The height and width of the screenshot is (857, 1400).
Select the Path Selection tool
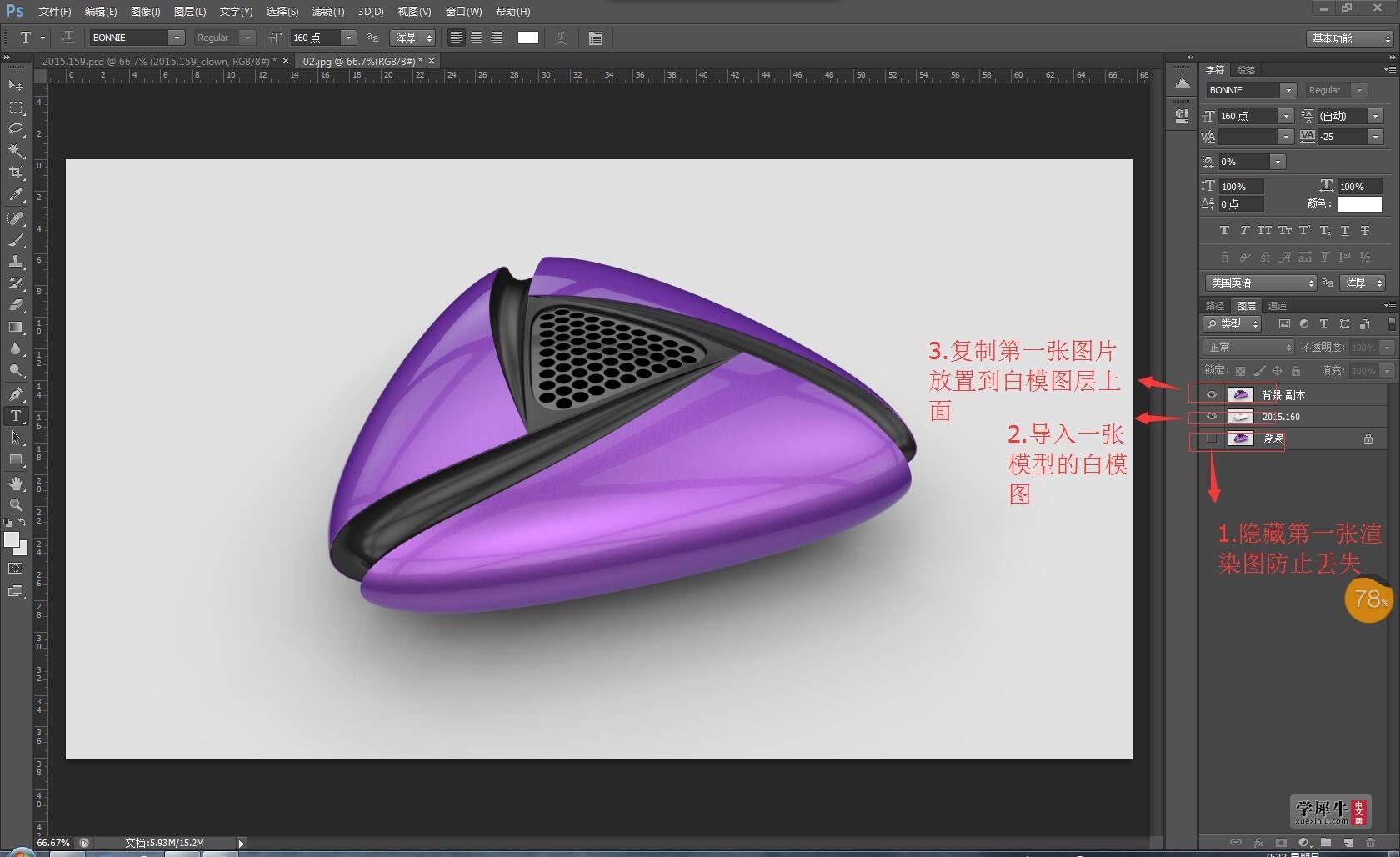coord(15,437)
